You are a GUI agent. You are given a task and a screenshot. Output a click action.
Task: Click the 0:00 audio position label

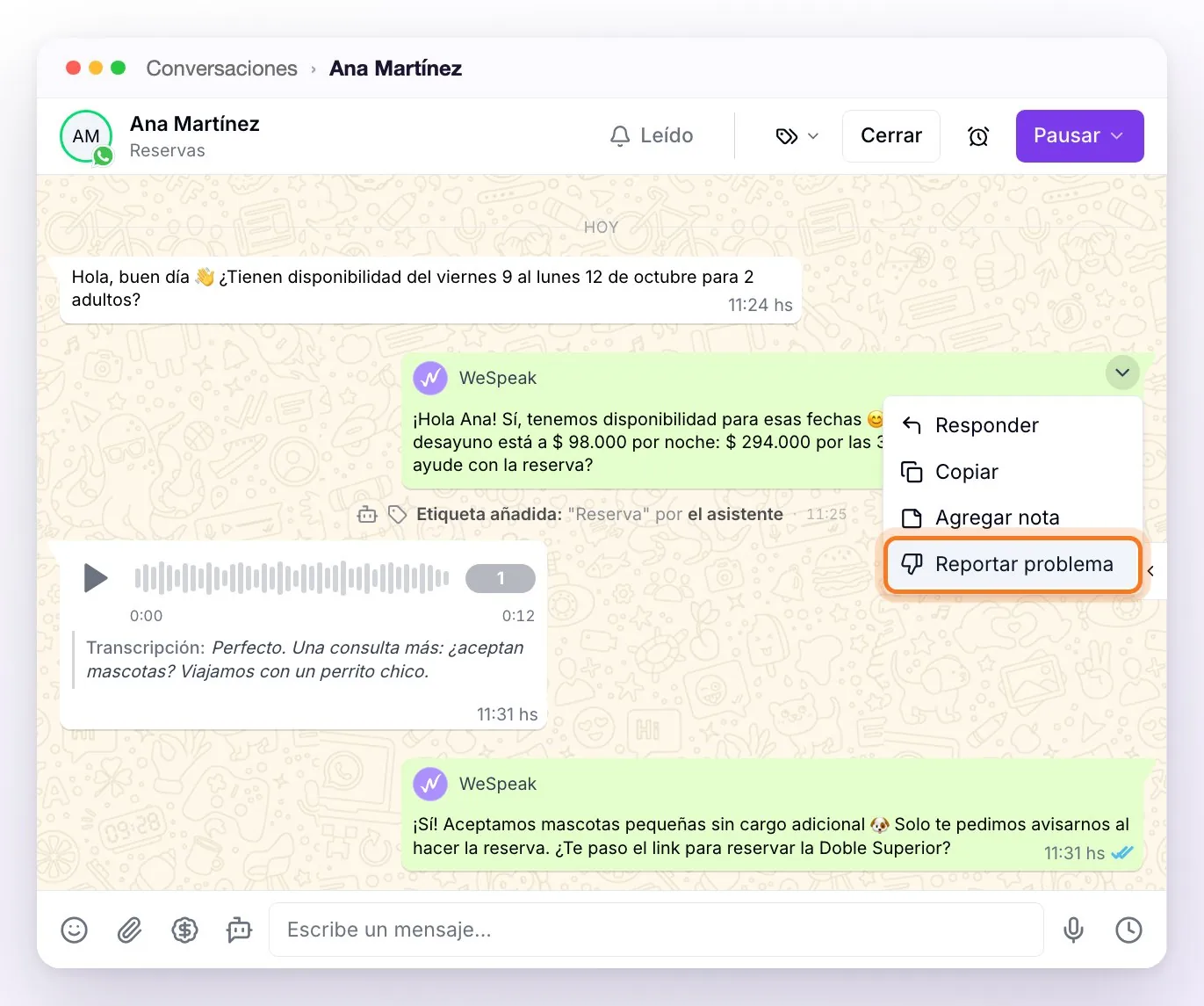click(146, 616)
